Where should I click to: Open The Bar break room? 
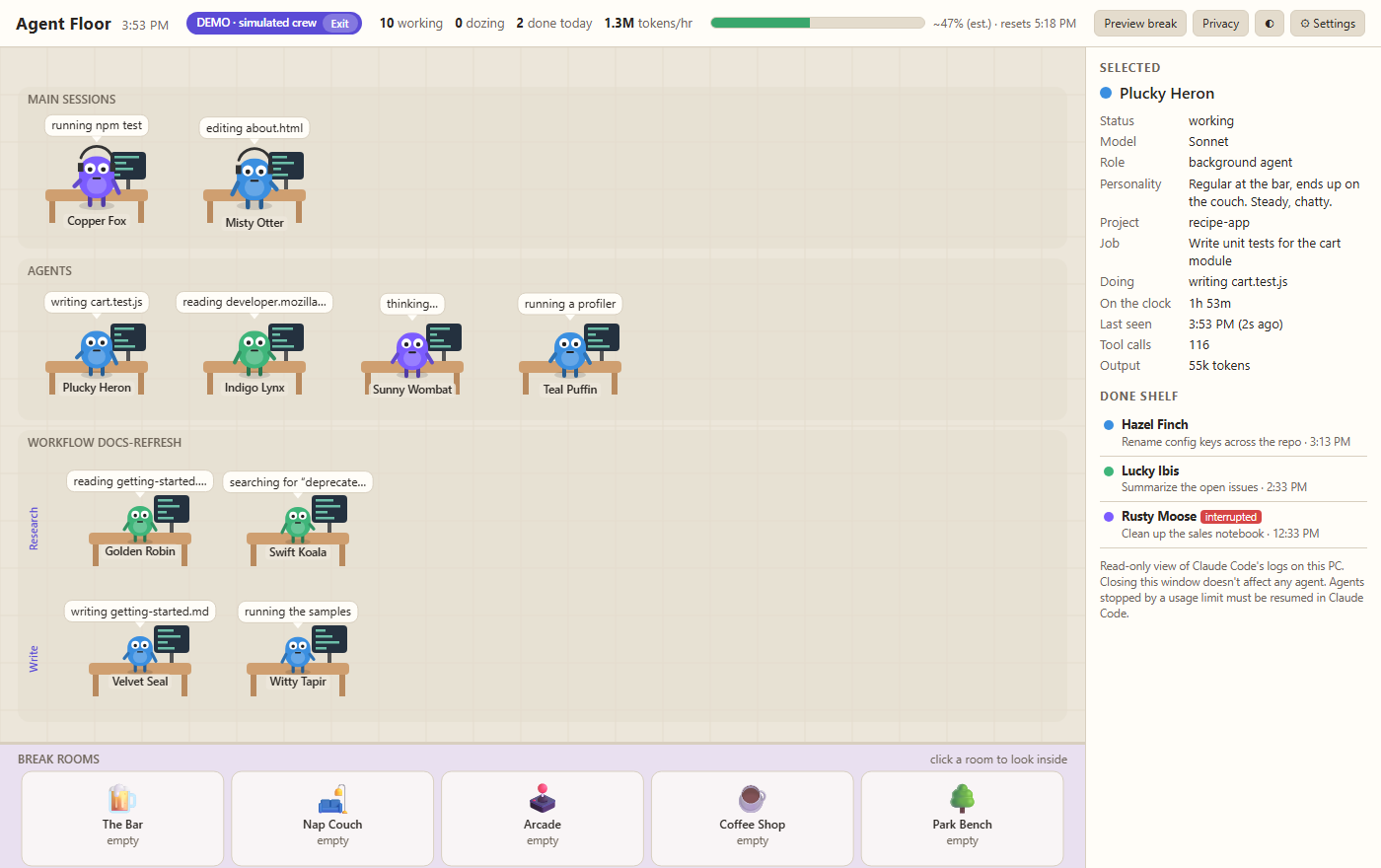click(x=122, y=819)
